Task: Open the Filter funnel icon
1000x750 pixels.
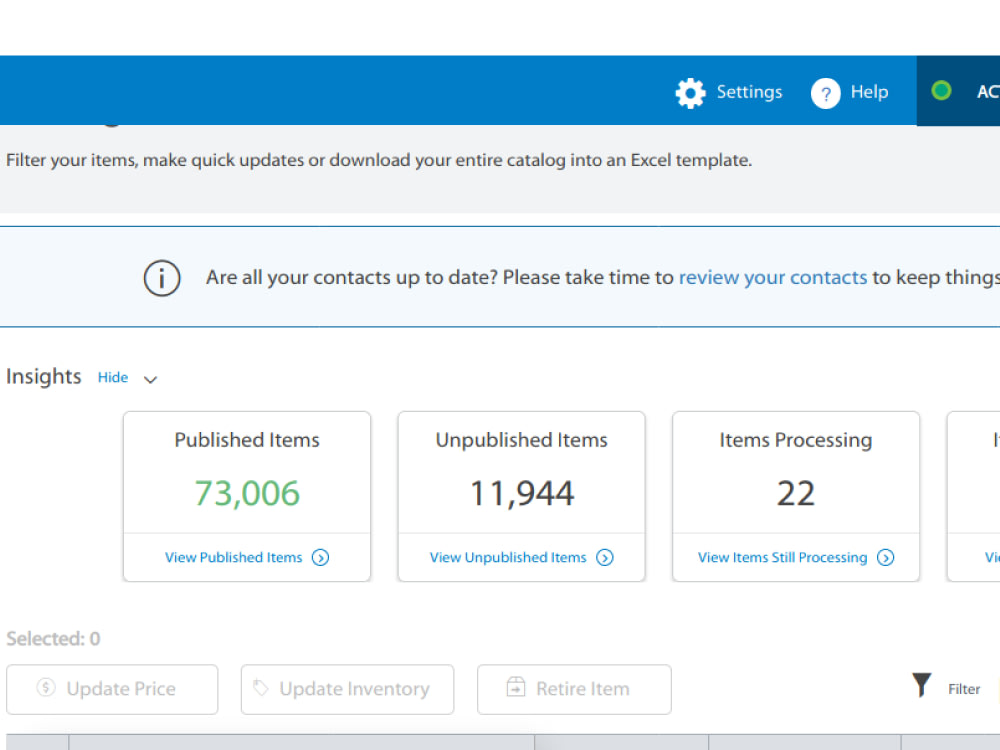Action: (x=922, y=686)
